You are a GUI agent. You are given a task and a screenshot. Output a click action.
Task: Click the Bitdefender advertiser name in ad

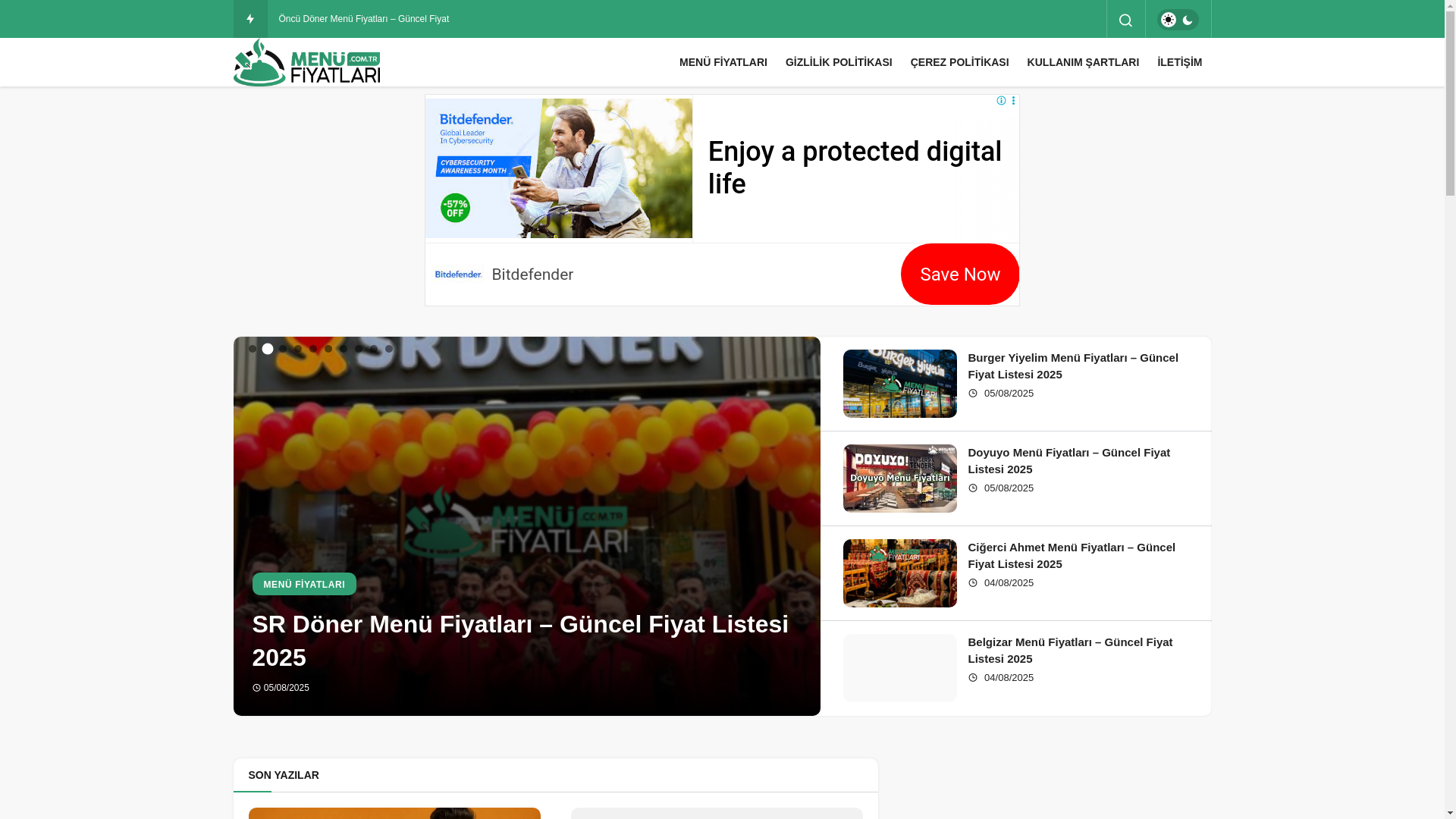pyautogui.click(x=532, y=275)
